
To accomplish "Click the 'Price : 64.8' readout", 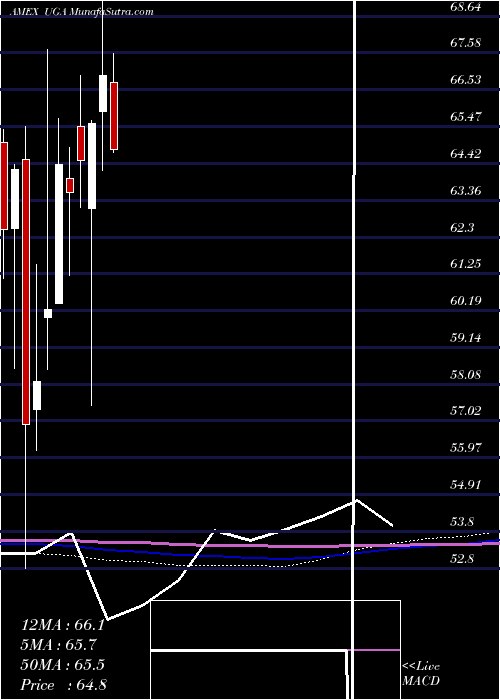I will coord(64,685).
